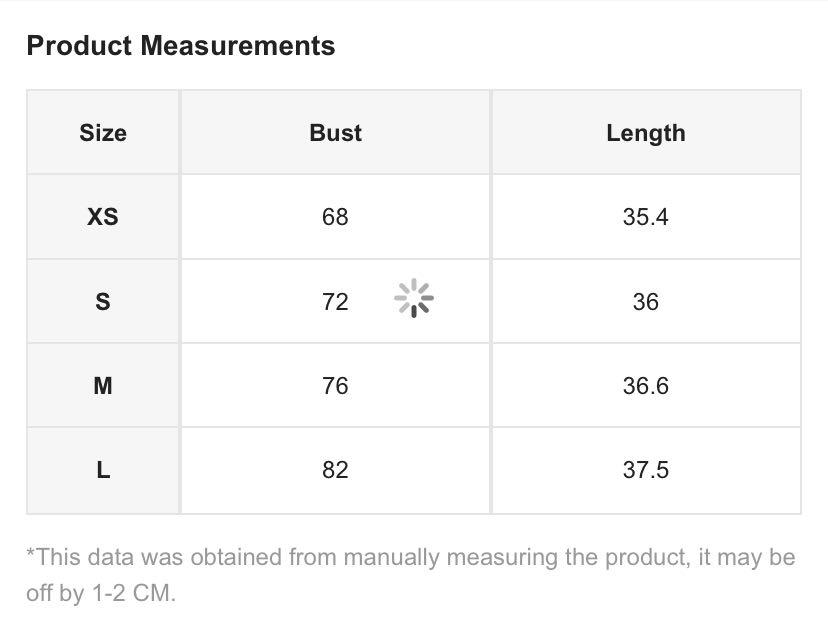Click length value 36.6

tap(646, 386)
